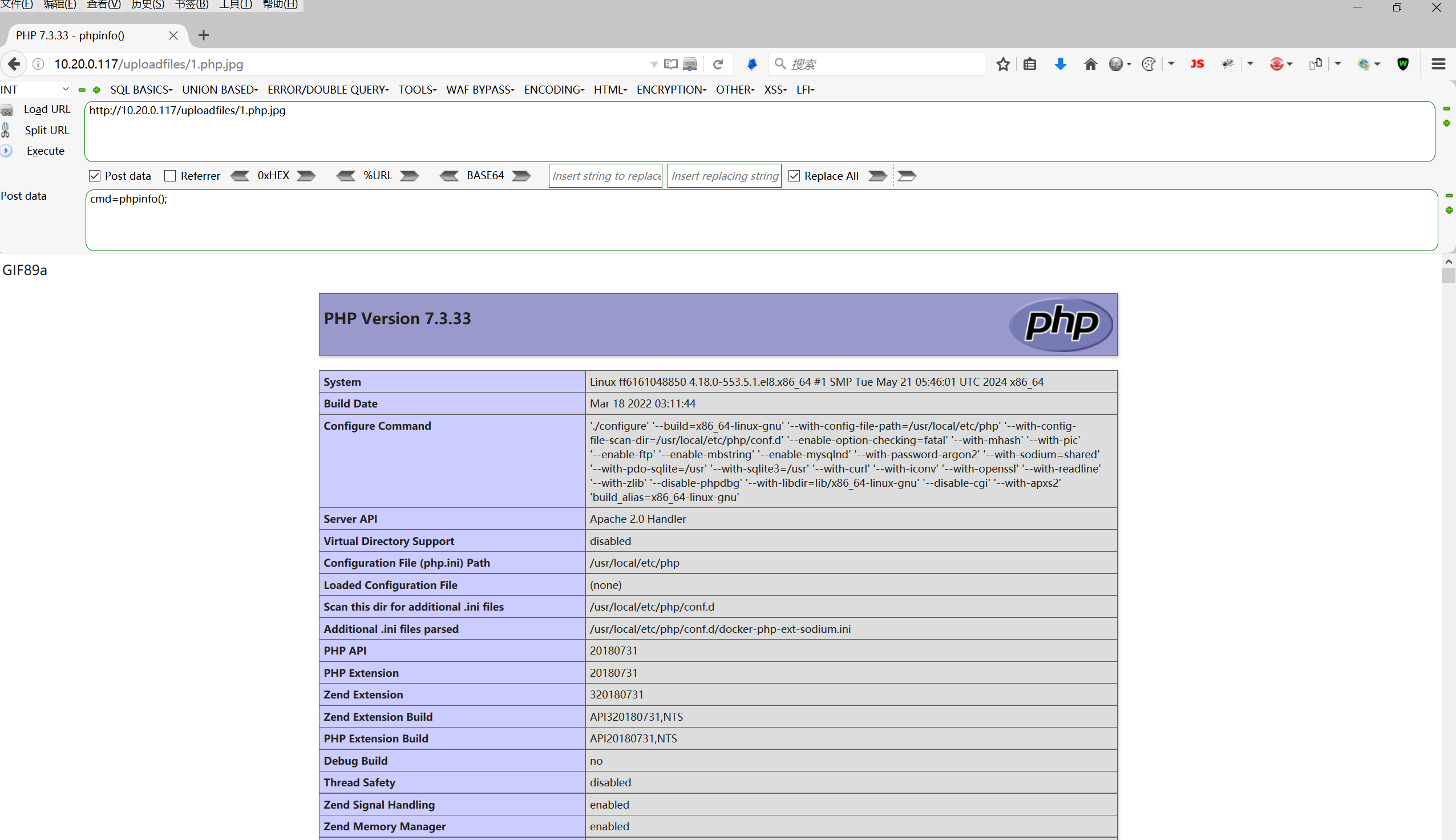Click the red JS toolbar icon
Screen dimensions: 1456x840
pos(1197,64)
